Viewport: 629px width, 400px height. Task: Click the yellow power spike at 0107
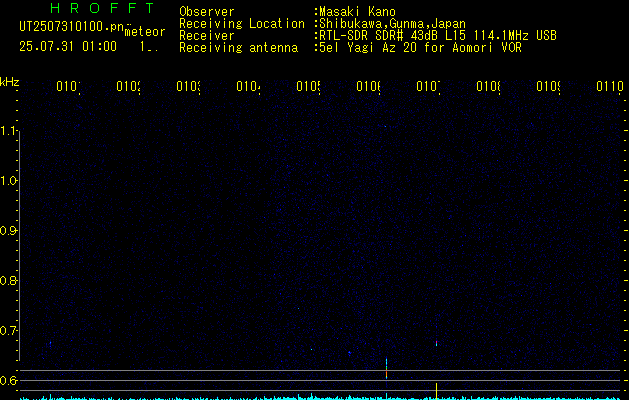coord(436,391)
